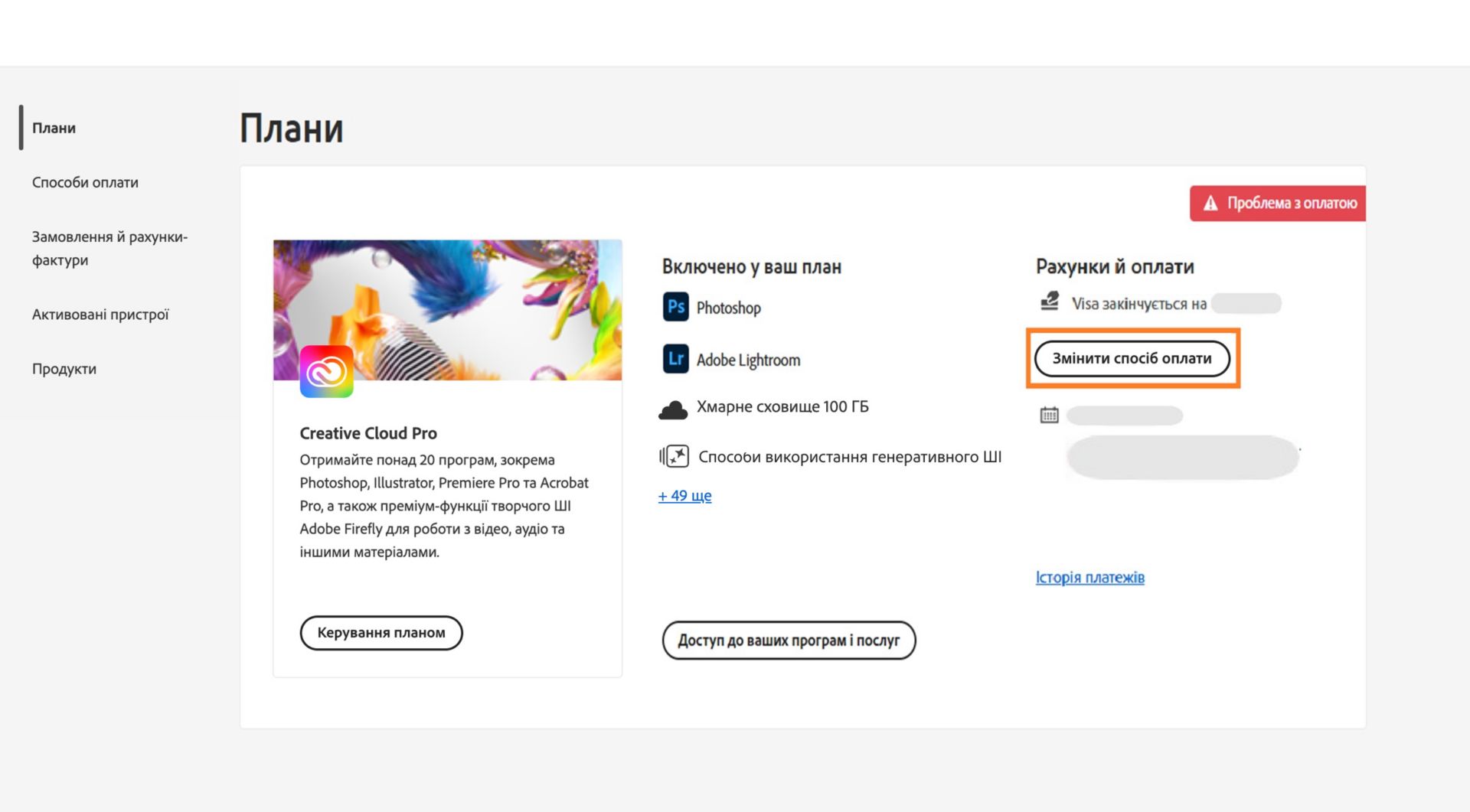
Task: Click the generative AI credits icon
Action: click(675, 456)
